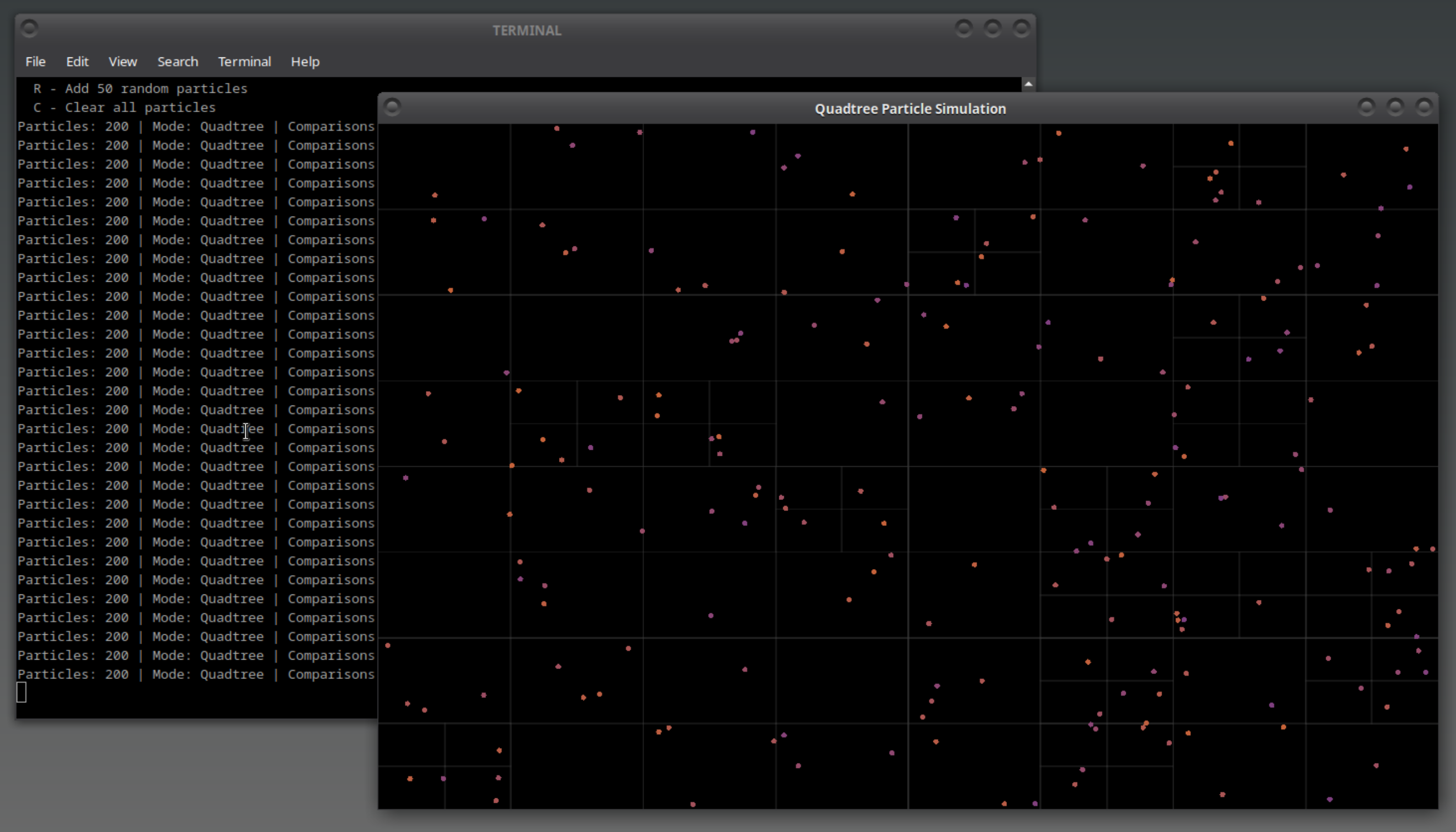This screenshot has height=832, width=1456.
Task: Click the terminal cursor block at bottom
Action: 22,692
